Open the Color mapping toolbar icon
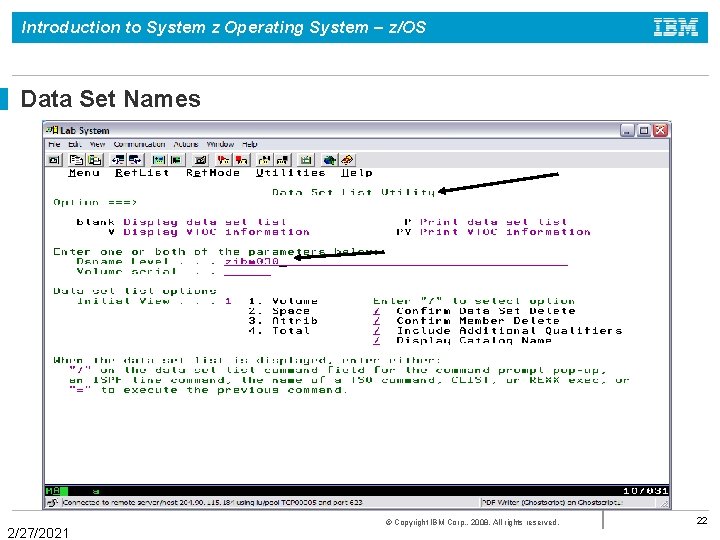The width and height of the screenshot is (720, 540). (176, 160)
